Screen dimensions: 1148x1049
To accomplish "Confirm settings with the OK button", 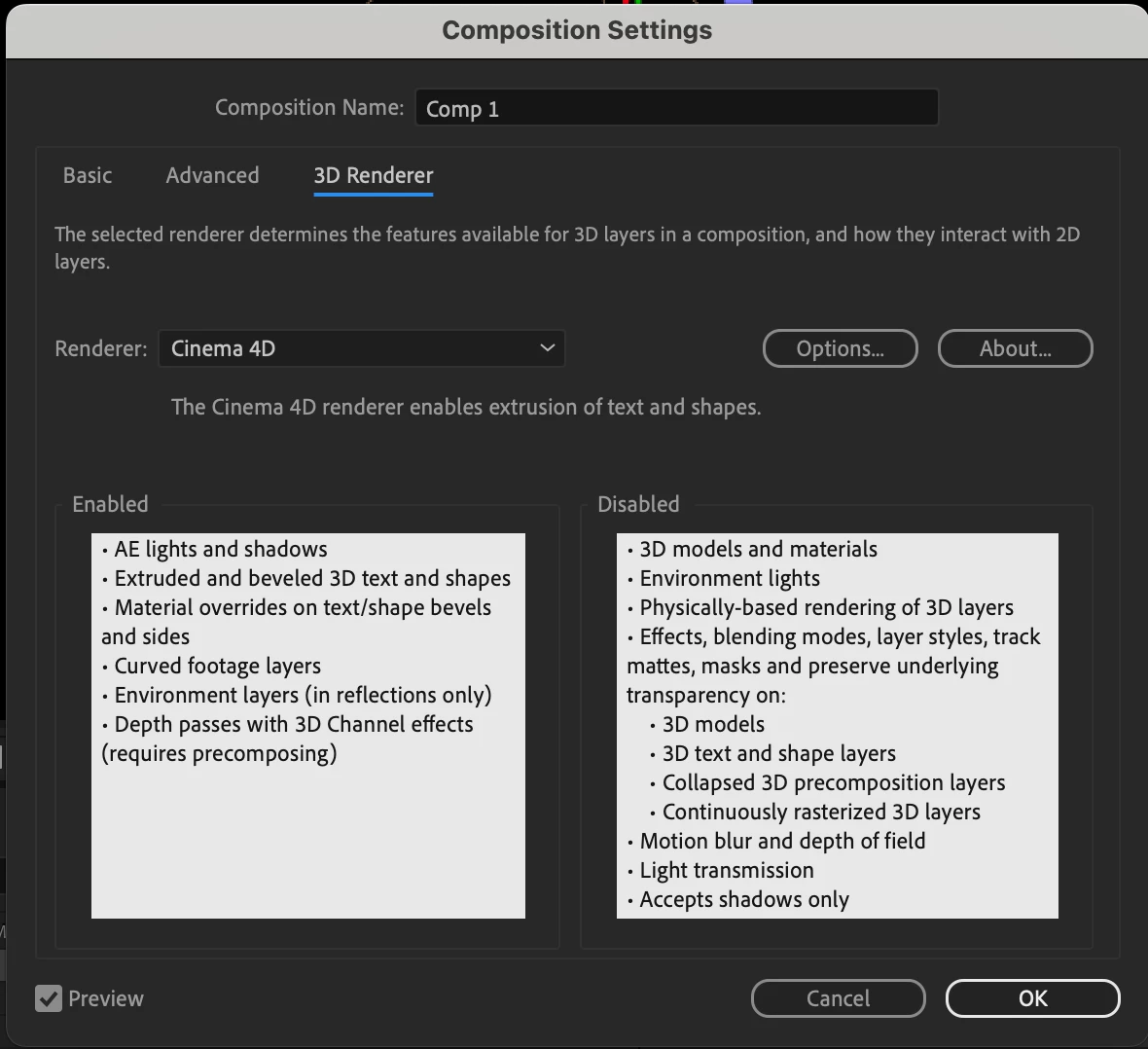I will tap(1033, 998).
